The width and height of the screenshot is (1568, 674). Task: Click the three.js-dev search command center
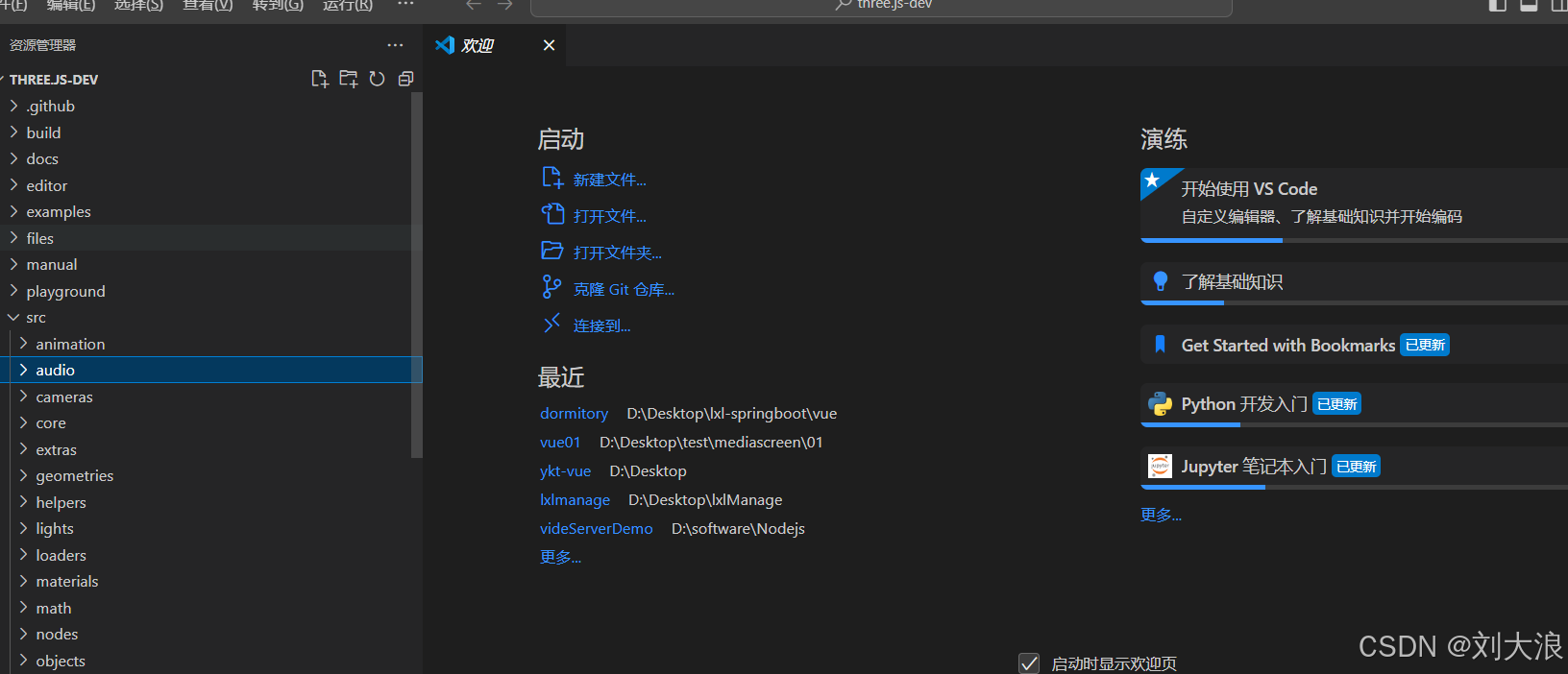pyautogui.click(x=881, y=6)
